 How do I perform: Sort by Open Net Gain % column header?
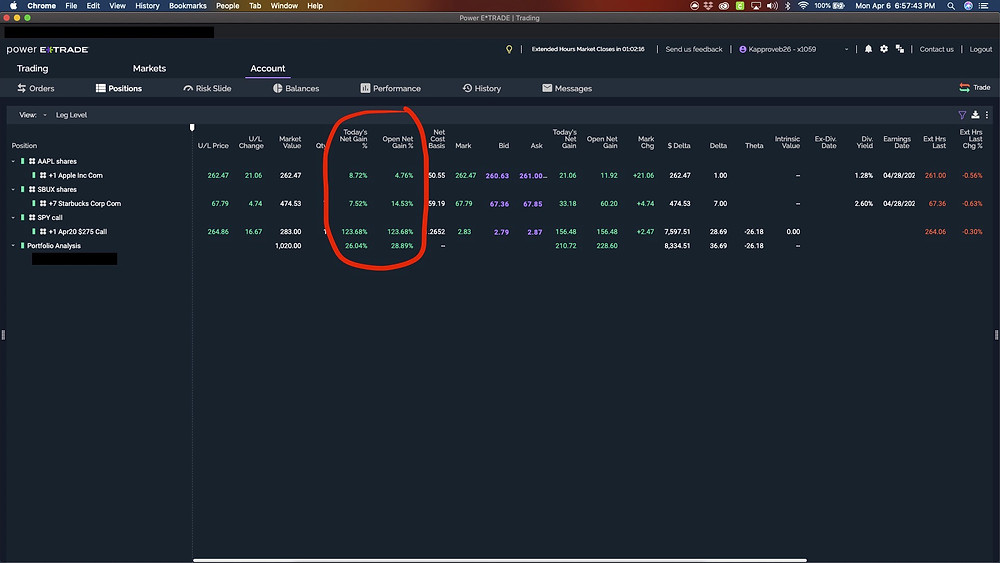click(397, 142)
